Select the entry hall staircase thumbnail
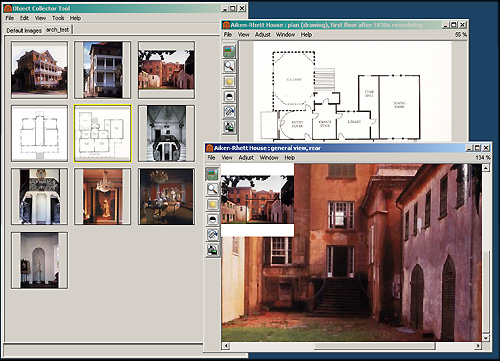 tap(166, 133)
